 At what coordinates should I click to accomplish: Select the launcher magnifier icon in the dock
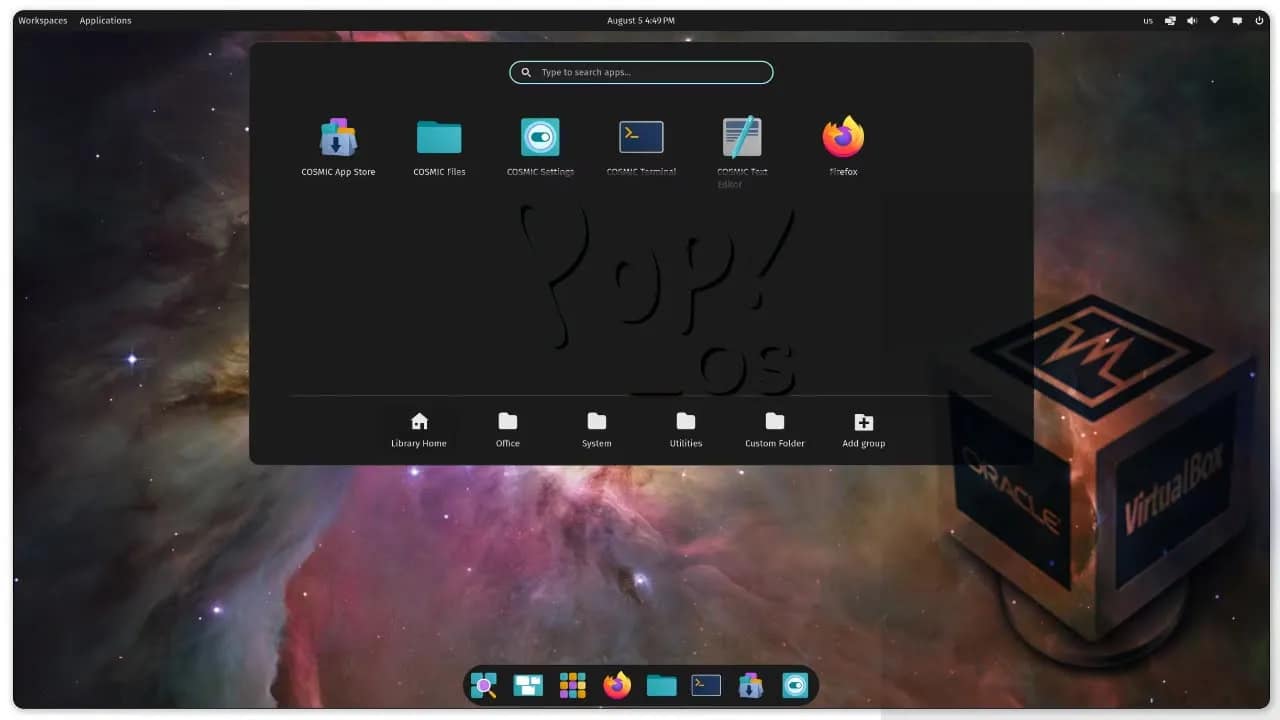coord(484,685)
